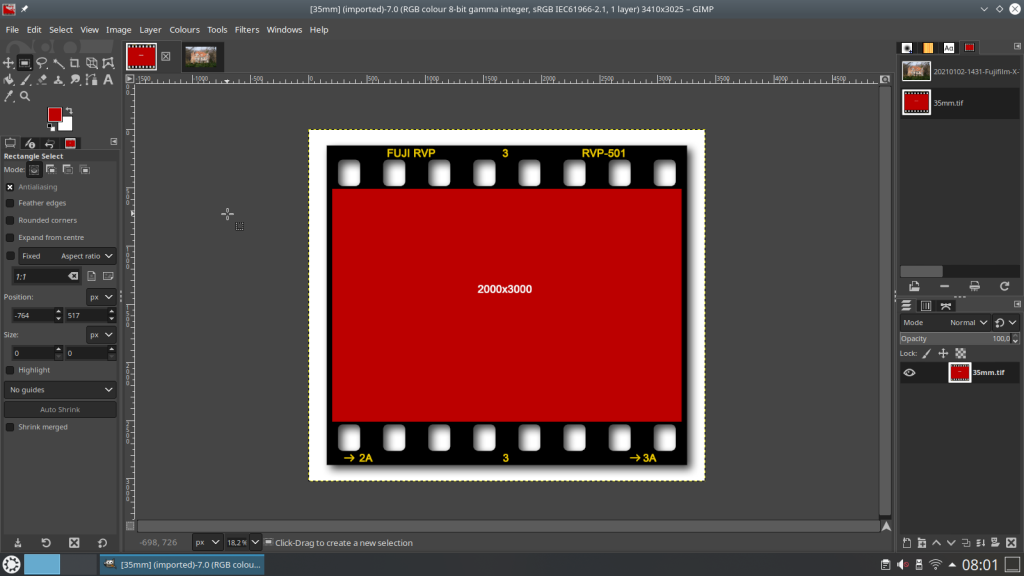1024x576 pixels.
Task: Select the Crop tool
Action: pyautogui.click(x=75, y=63)
